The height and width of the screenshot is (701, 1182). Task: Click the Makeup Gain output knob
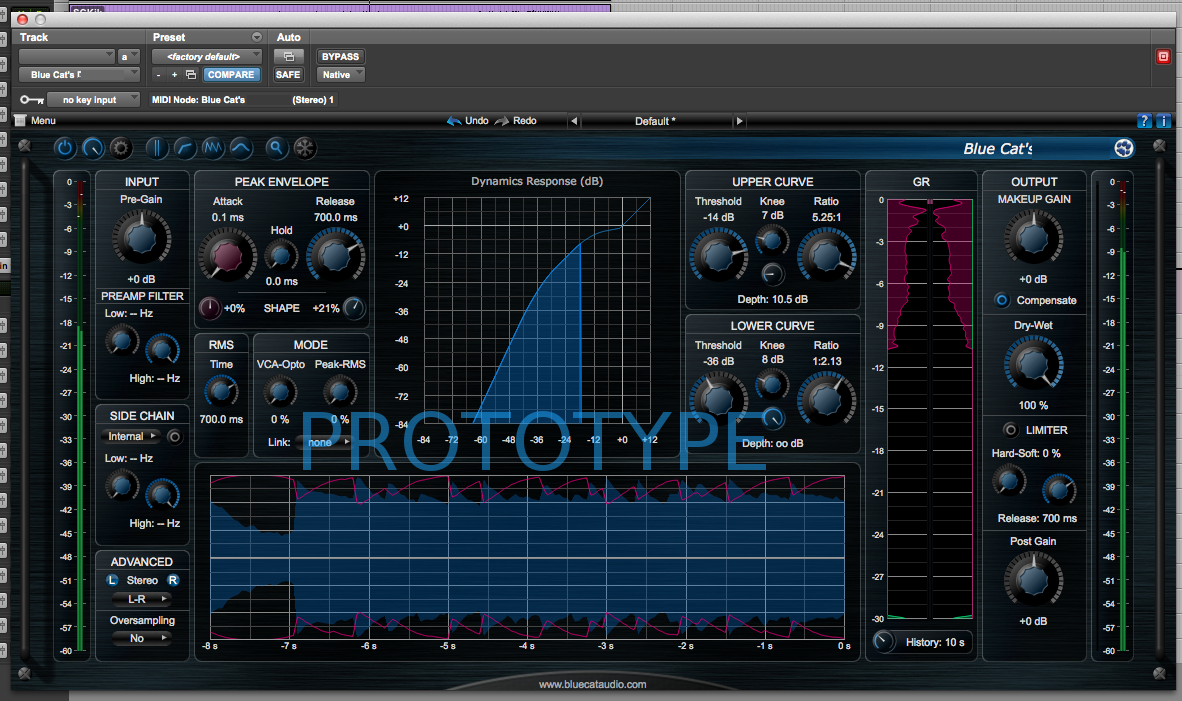coord(1033,237)
